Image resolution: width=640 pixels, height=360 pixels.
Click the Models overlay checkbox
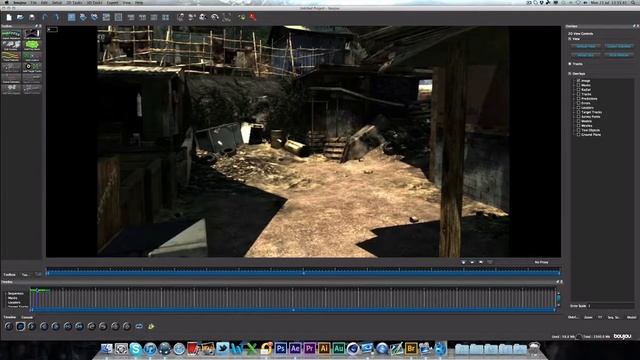click(578, 121)
